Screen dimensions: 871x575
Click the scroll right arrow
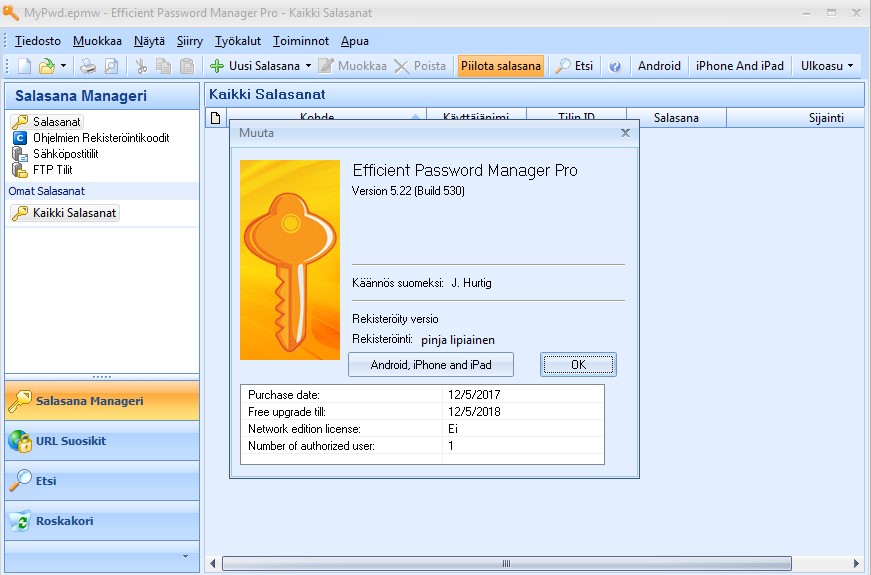[x=856, y=563]
